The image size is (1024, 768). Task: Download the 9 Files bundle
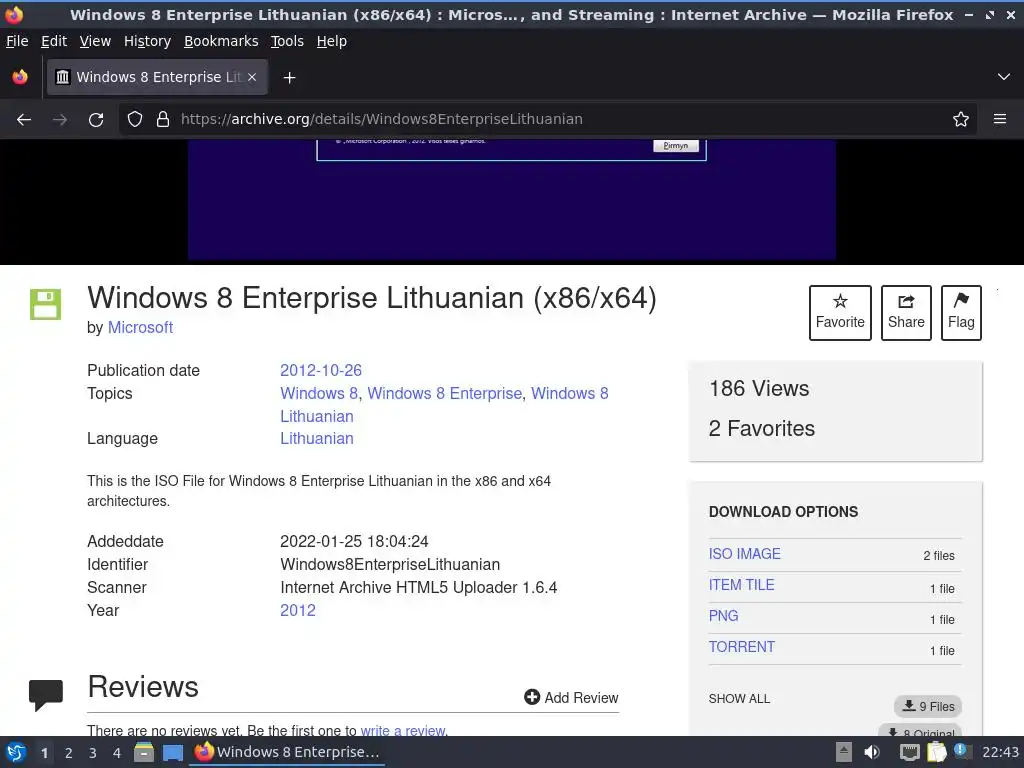pyautogui.click(x=928, y=706)
